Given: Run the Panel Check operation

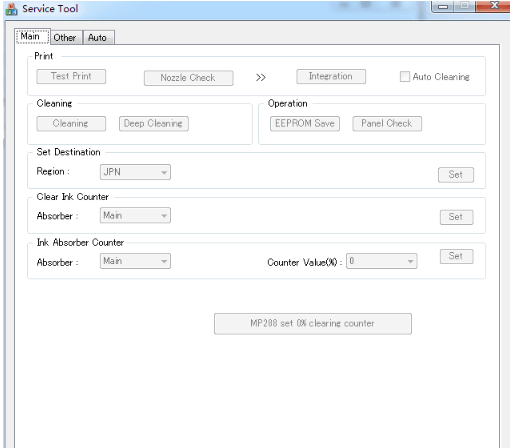Looking at the screenshot, I should (x=387, y=124).
